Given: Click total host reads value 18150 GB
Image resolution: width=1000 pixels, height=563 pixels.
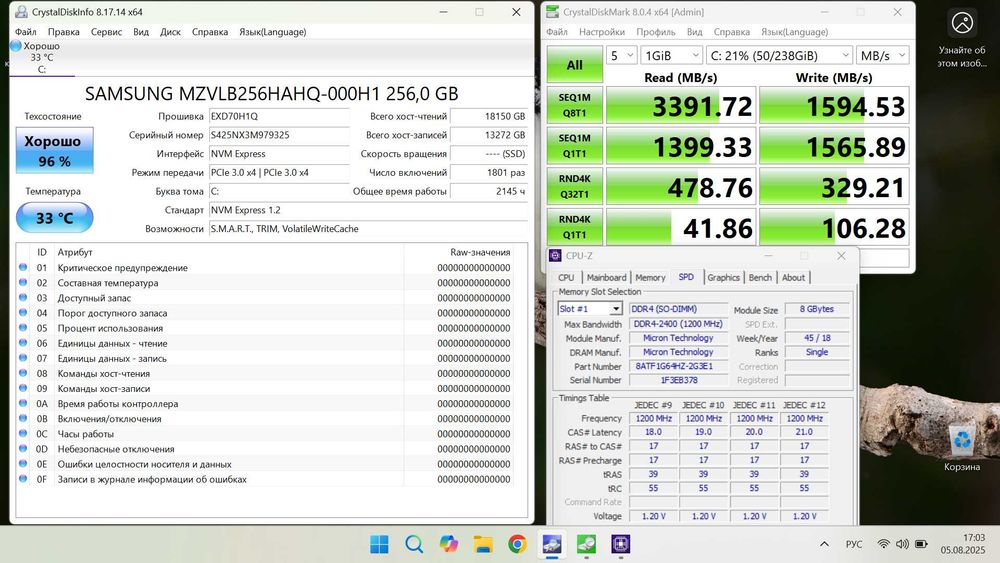Looking at the screenshot, I should (489, 116).
